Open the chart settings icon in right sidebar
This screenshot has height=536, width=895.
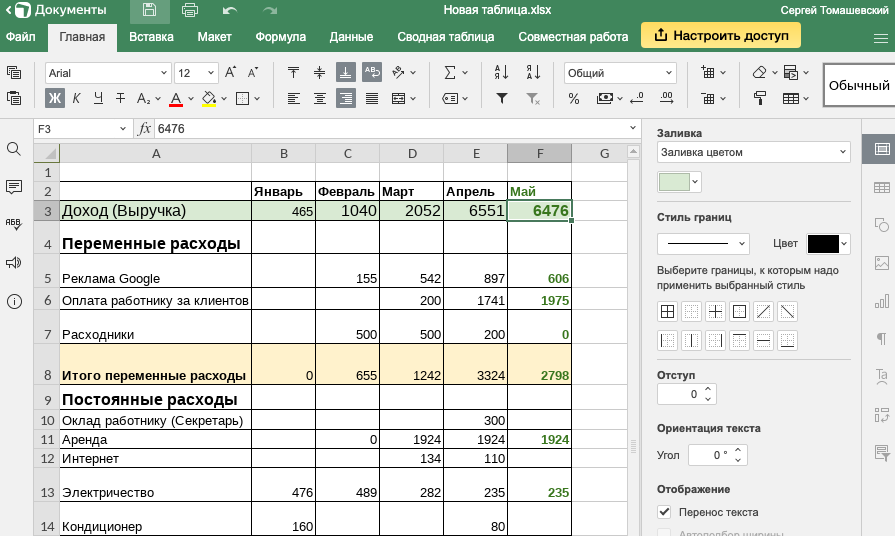coord(881,301)
